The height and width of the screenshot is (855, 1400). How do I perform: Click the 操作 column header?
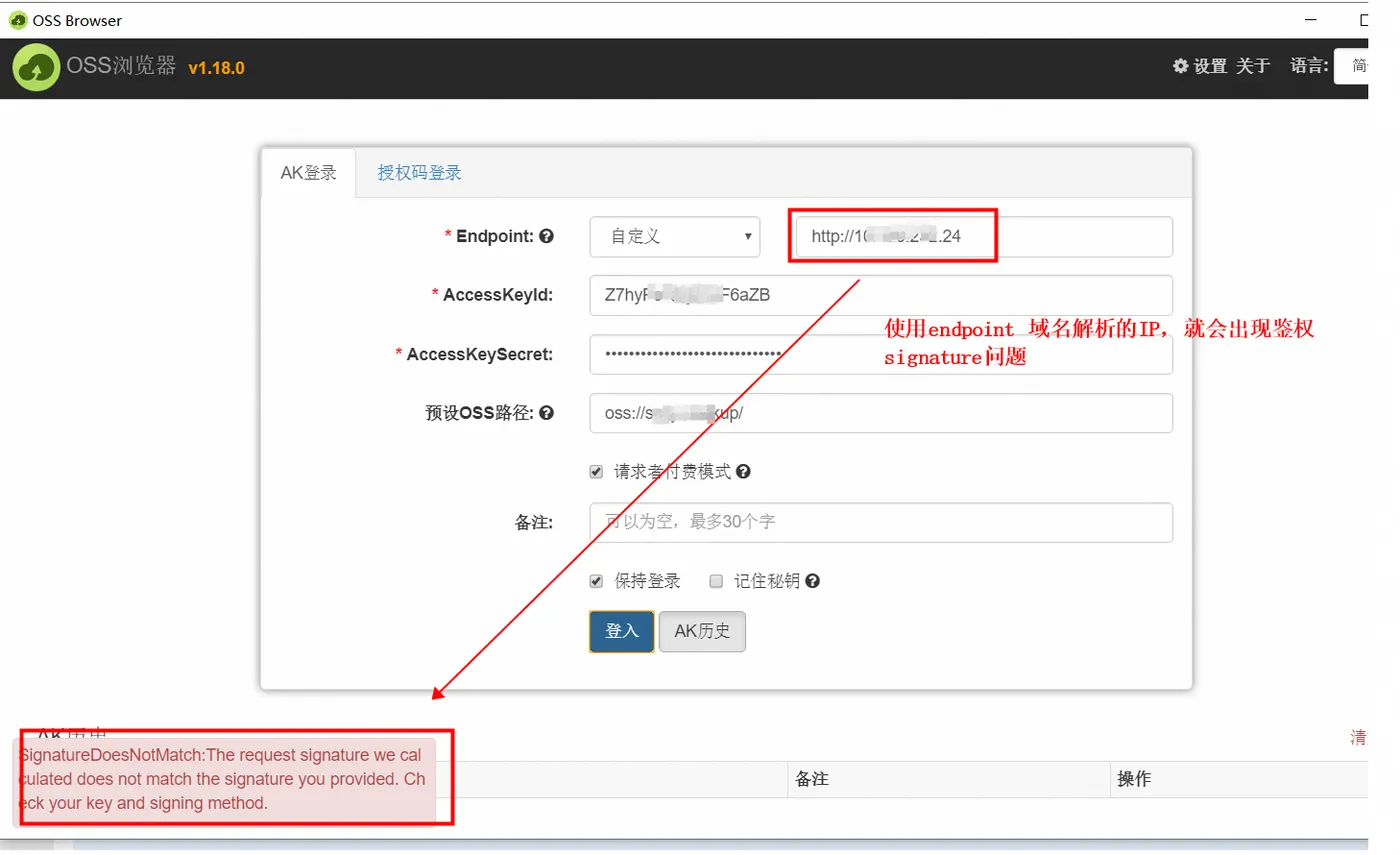coord(1134,779)
